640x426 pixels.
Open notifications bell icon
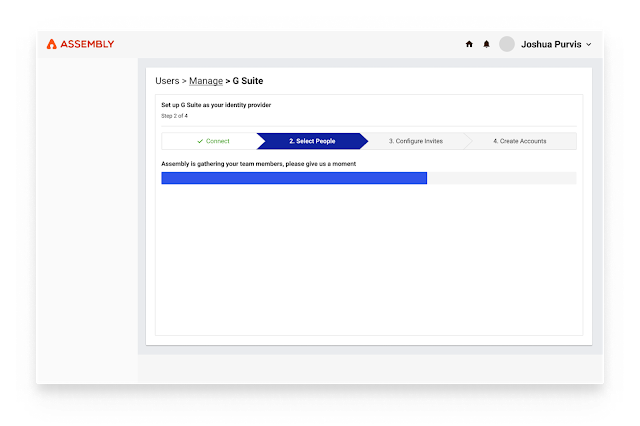coord(486,44)
